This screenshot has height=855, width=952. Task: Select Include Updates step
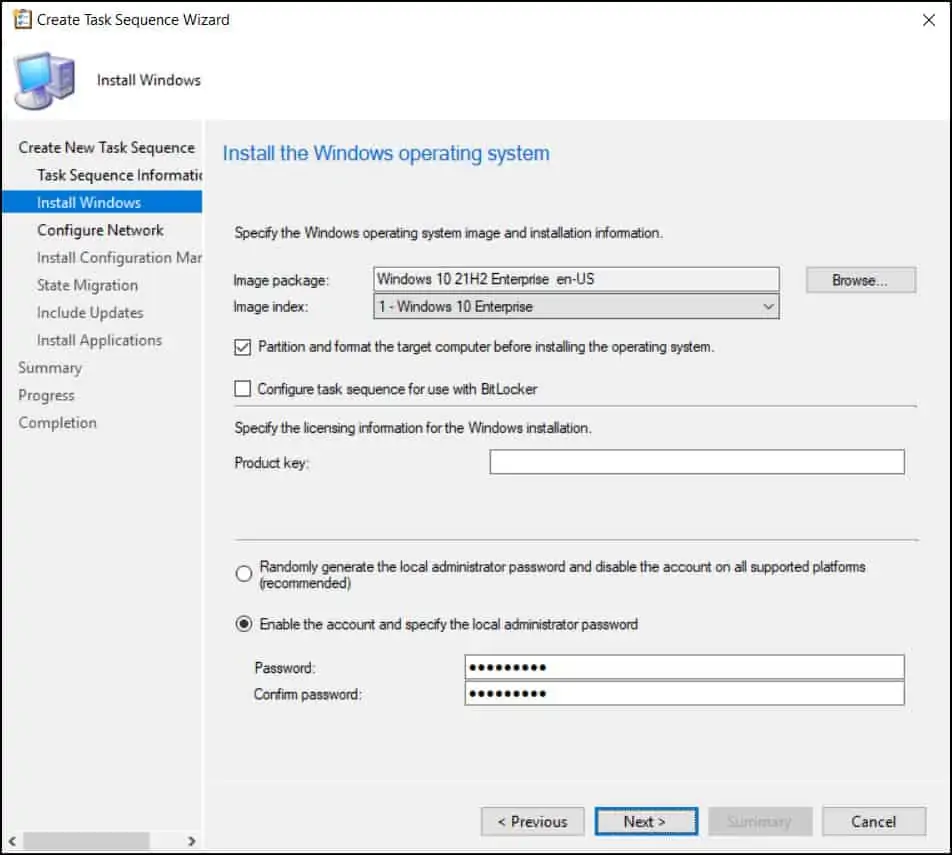(x=90, y=313)
